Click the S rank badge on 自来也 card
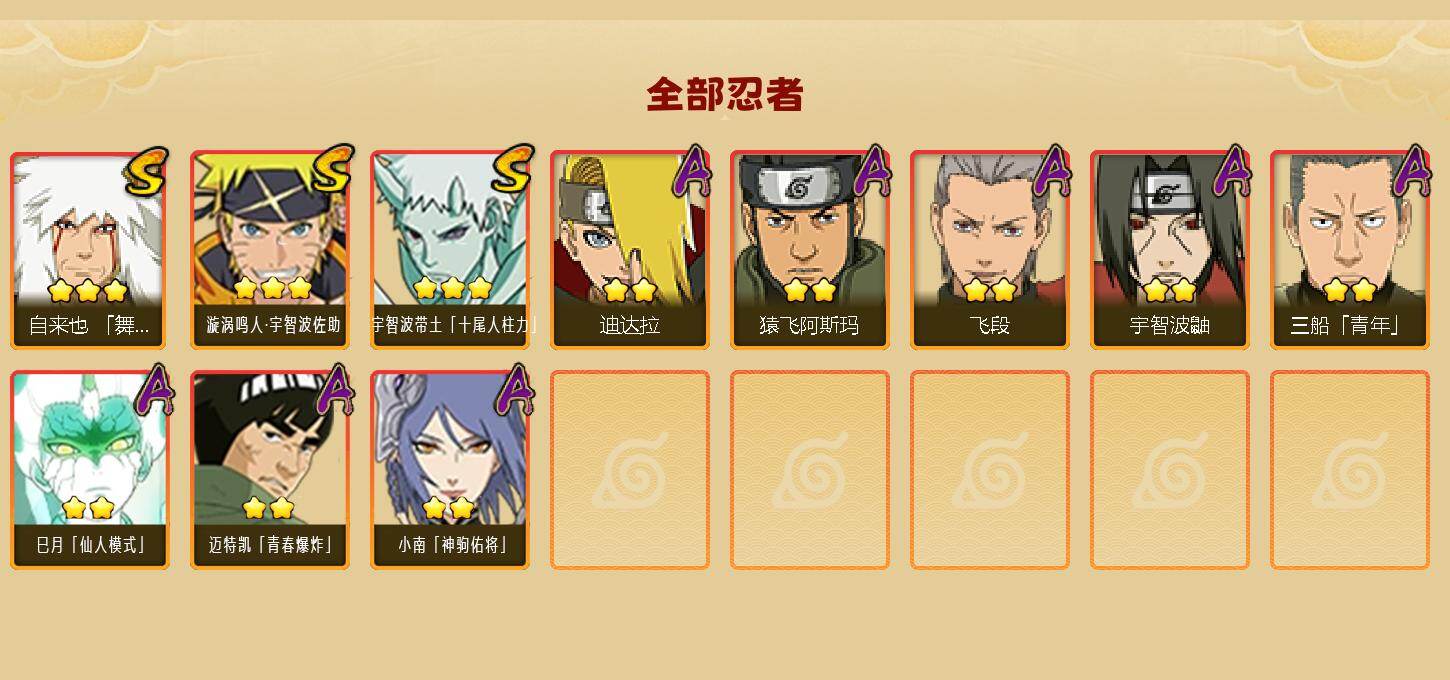Viewport: 1450px width, 680px height. 148,171
